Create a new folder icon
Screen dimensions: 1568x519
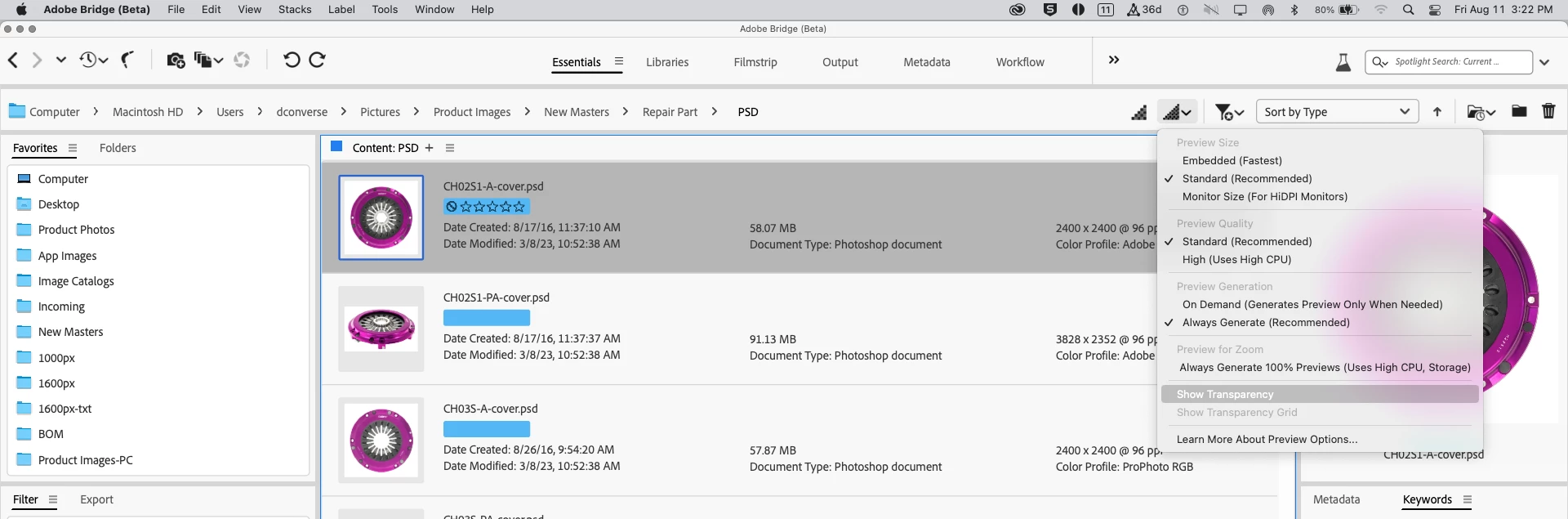pyautogui.click(x=1519, y=111)
